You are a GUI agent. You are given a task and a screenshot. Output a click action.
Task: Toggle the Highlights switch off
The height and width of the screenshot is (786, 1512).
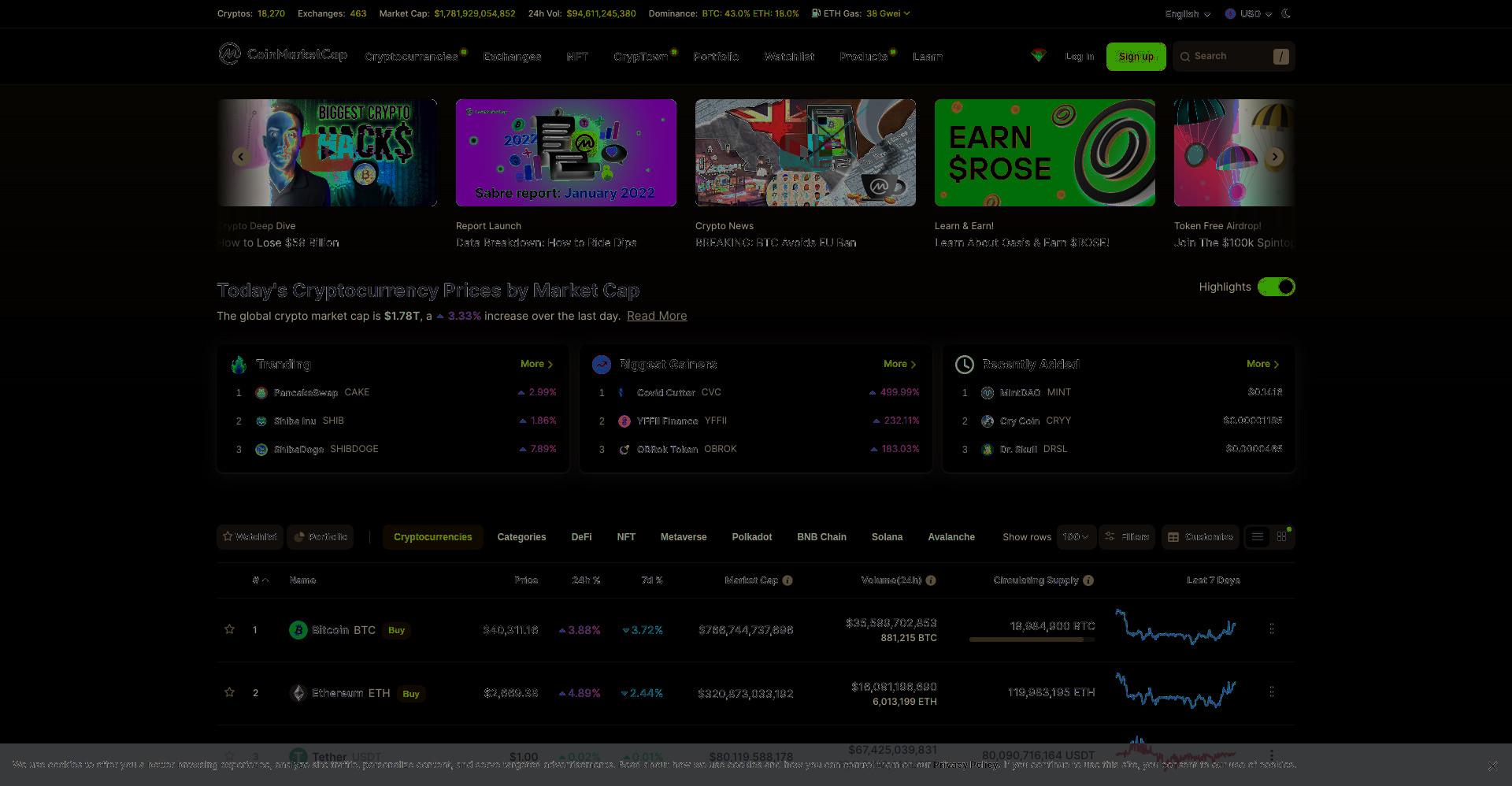[x=1276, y=287]
